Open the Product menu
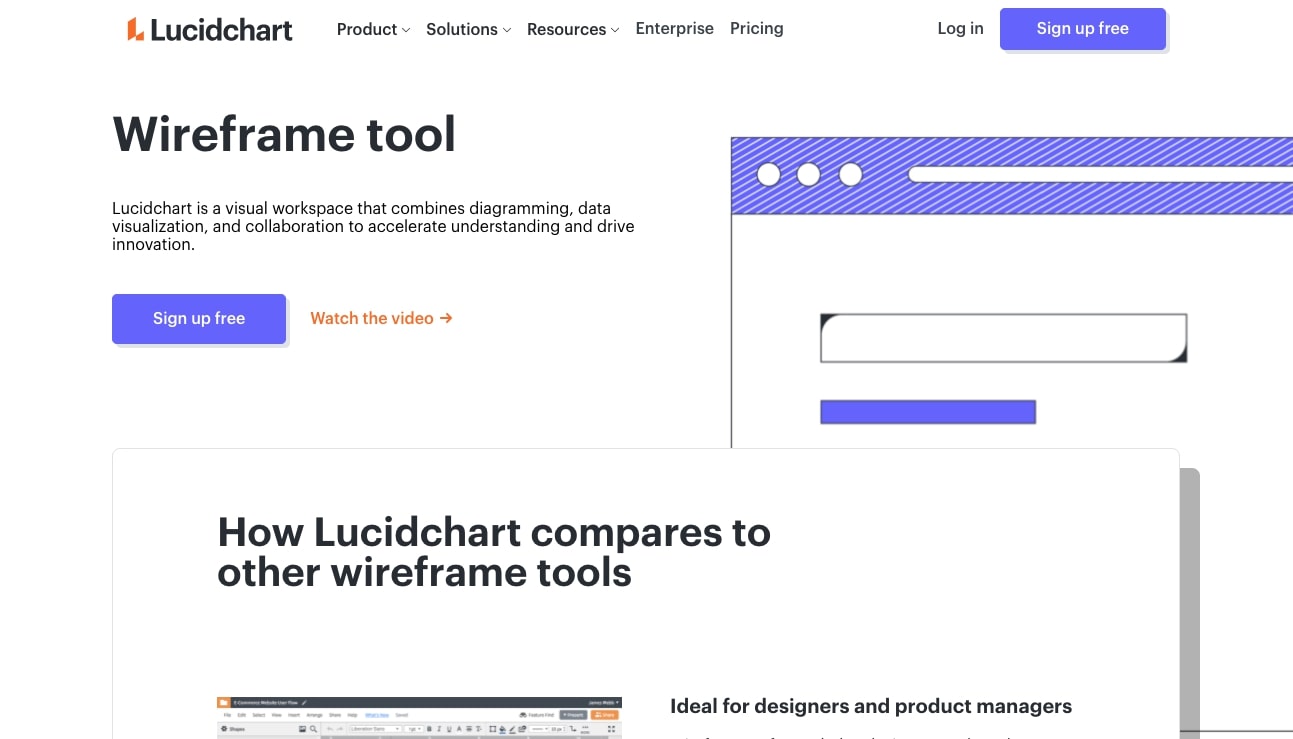Image resolution: width=1293 pixels, height=739 pixels. coord(373,29)
